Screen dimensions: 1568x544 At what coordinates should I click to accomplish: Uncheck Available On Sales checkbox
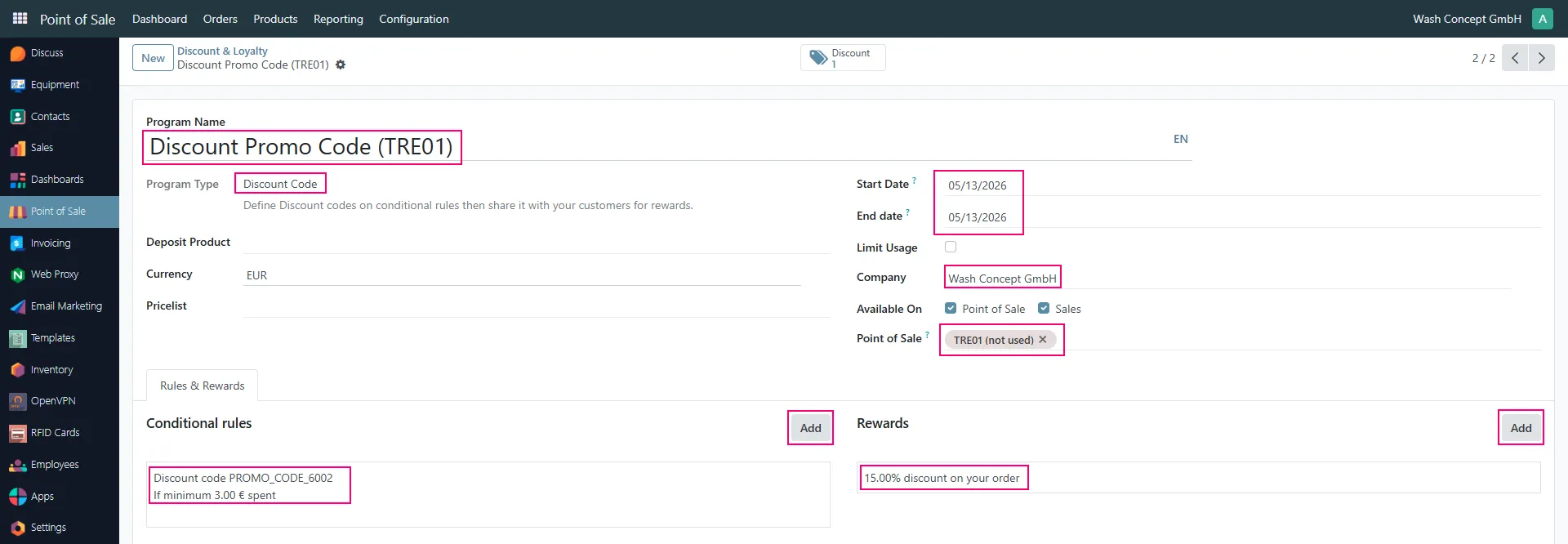click(1044, 308)
